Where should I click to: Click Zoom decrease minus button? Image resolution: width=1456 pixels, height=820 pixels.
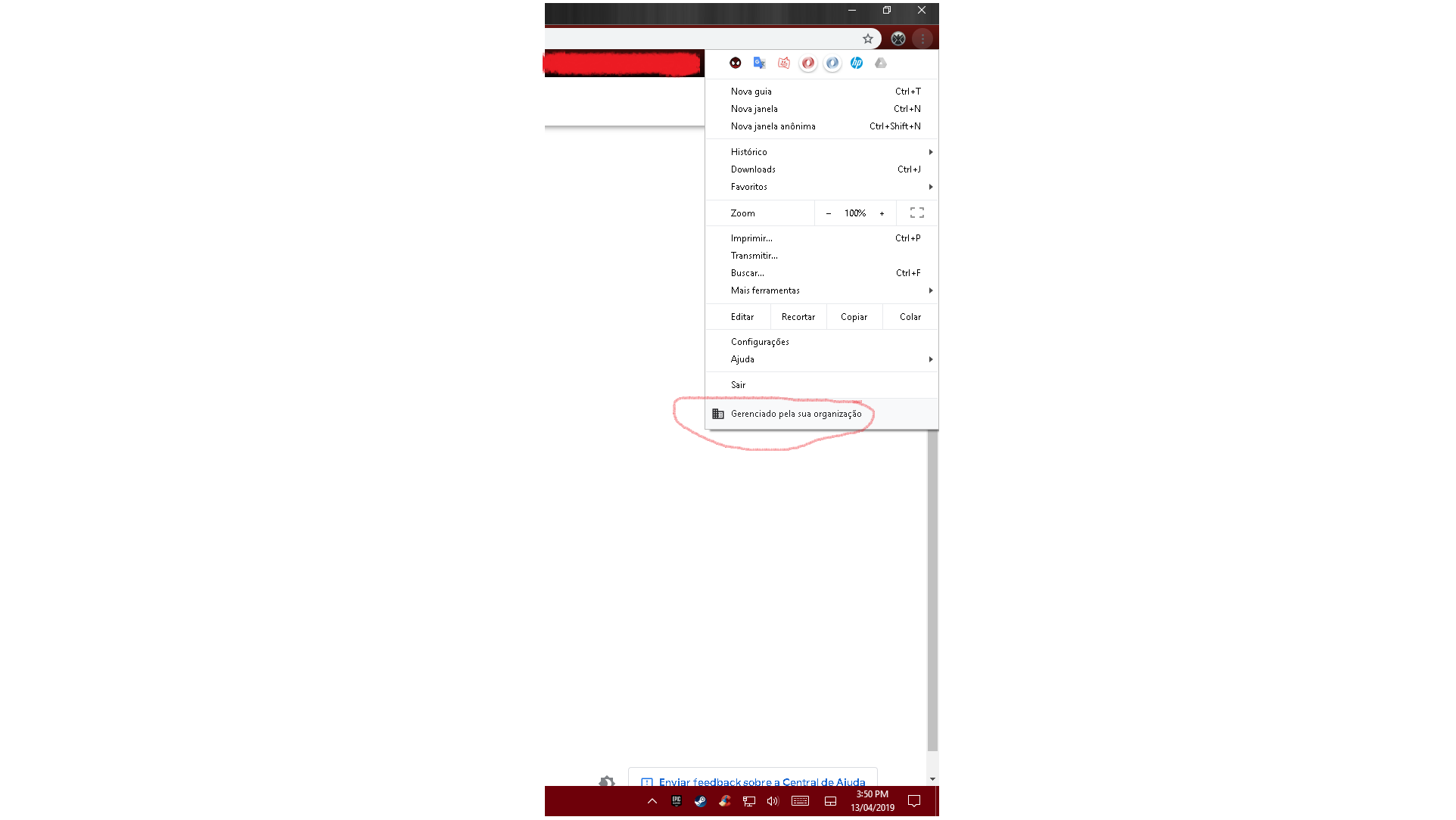click(829, 213)
